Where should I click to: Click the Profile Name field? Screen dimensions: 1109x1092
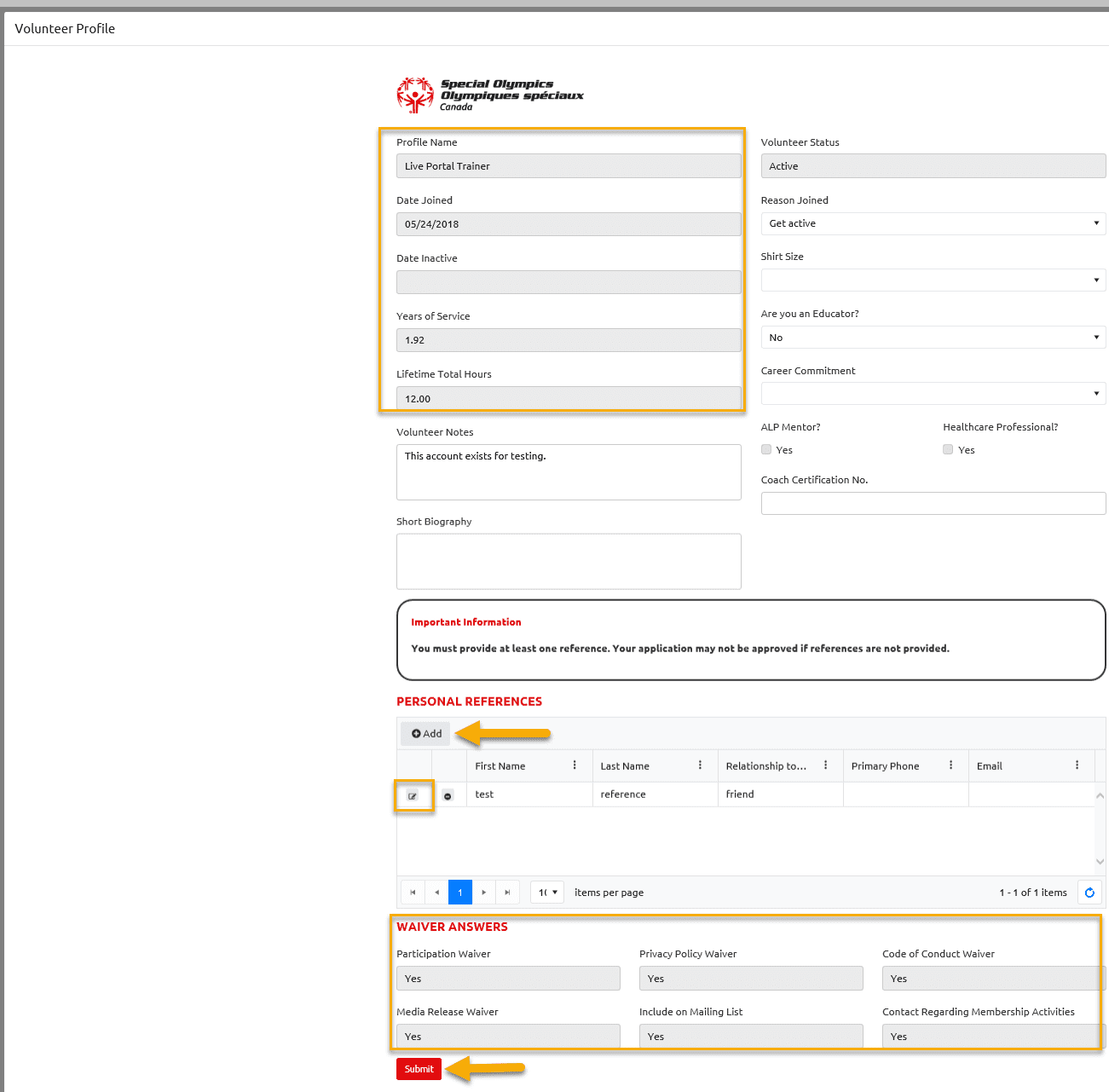569,166
